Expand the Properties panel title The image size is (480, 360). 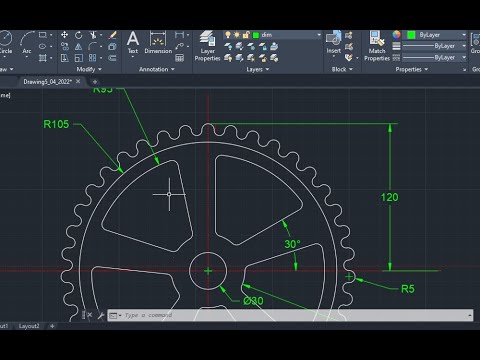click(411, 69)
